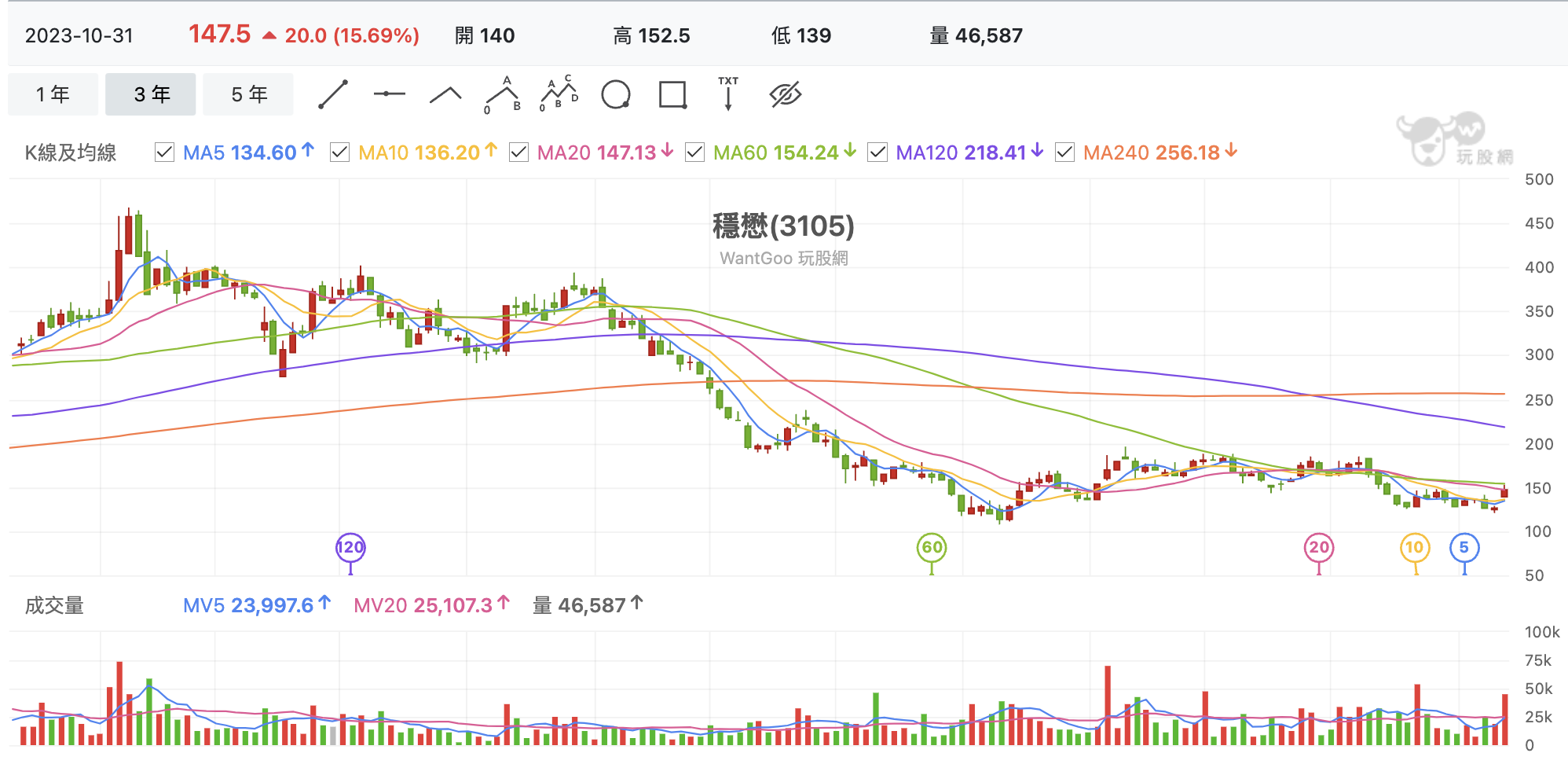Click the blue 5 timeline marker
This screenshot has height=764, width=1568.
tap(1464, 548)
